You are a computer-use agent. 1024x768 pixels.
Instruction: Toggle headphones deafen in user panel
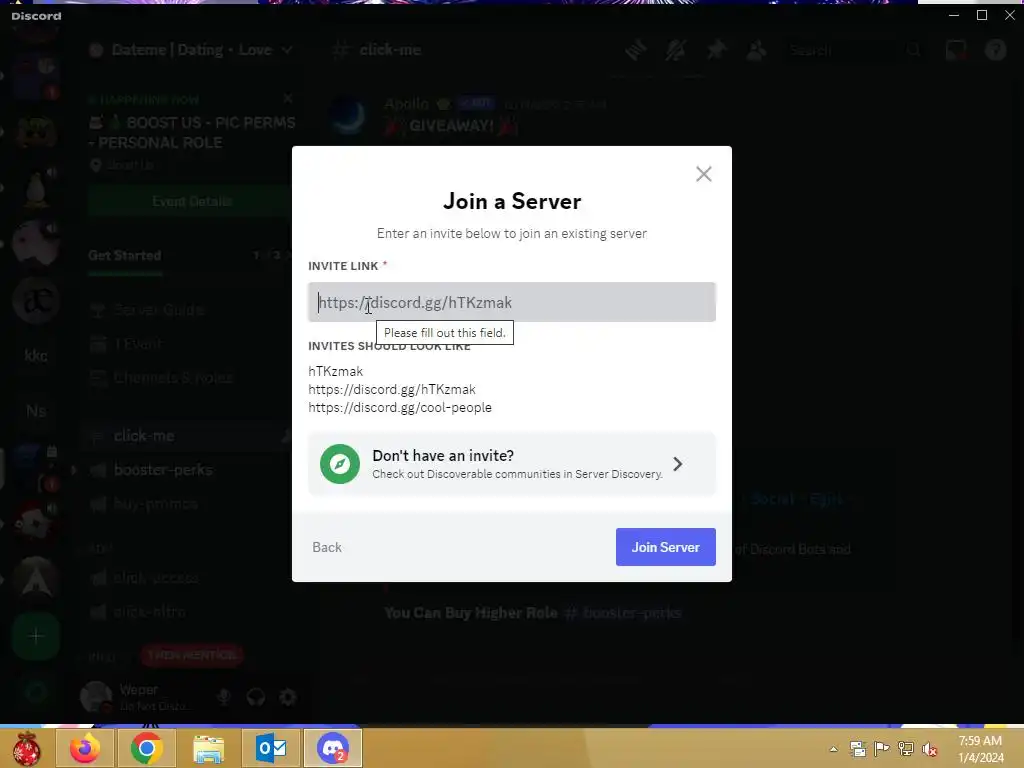point(256,697)
